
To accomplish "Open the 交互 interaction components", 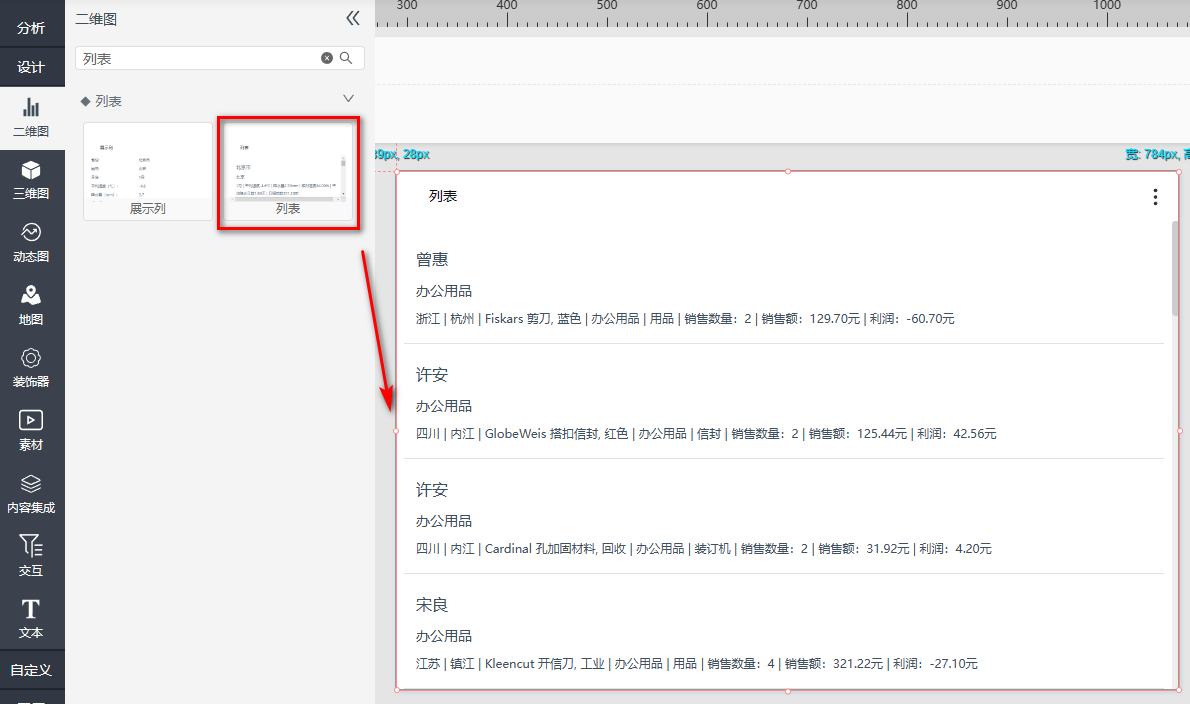I will [31, 557].
